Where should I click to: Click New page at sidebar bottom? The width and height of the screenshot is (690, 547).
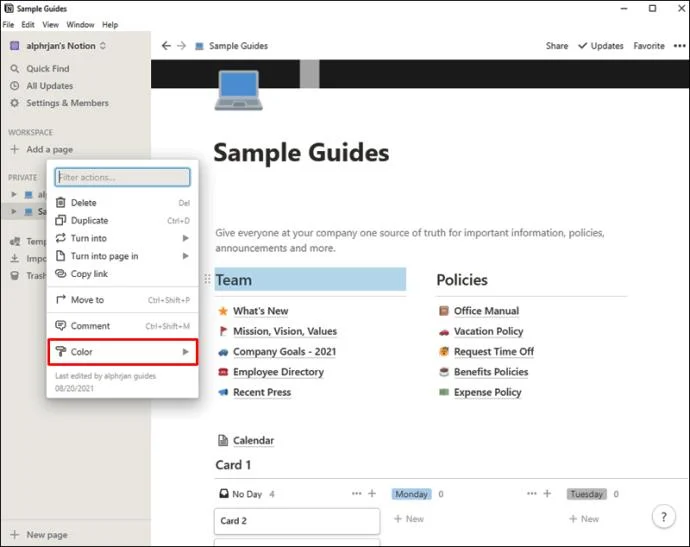[x=40, y=535]
